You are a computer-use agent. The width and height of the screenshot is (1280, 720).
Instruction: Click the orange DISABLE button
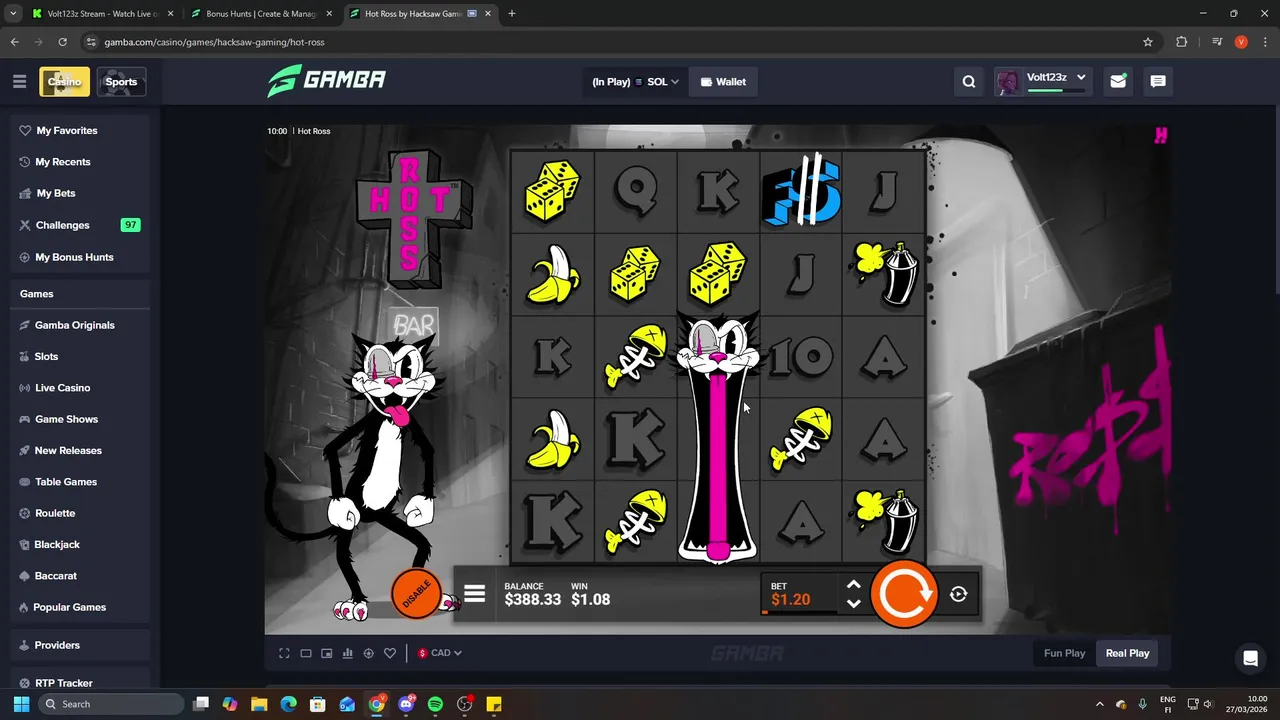tap(416, 594)
